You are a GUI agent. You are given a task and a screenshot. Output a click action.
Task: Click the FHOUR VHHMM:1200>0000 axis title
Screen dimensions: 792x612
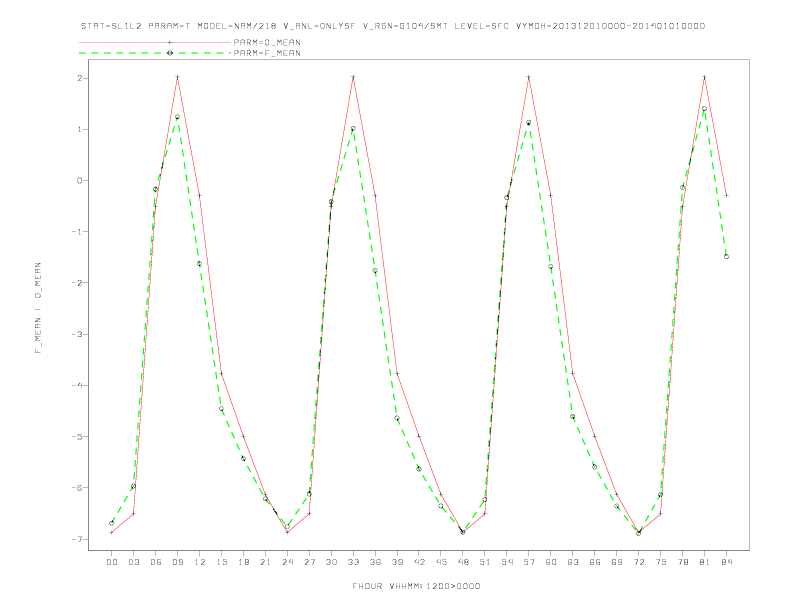416,586
